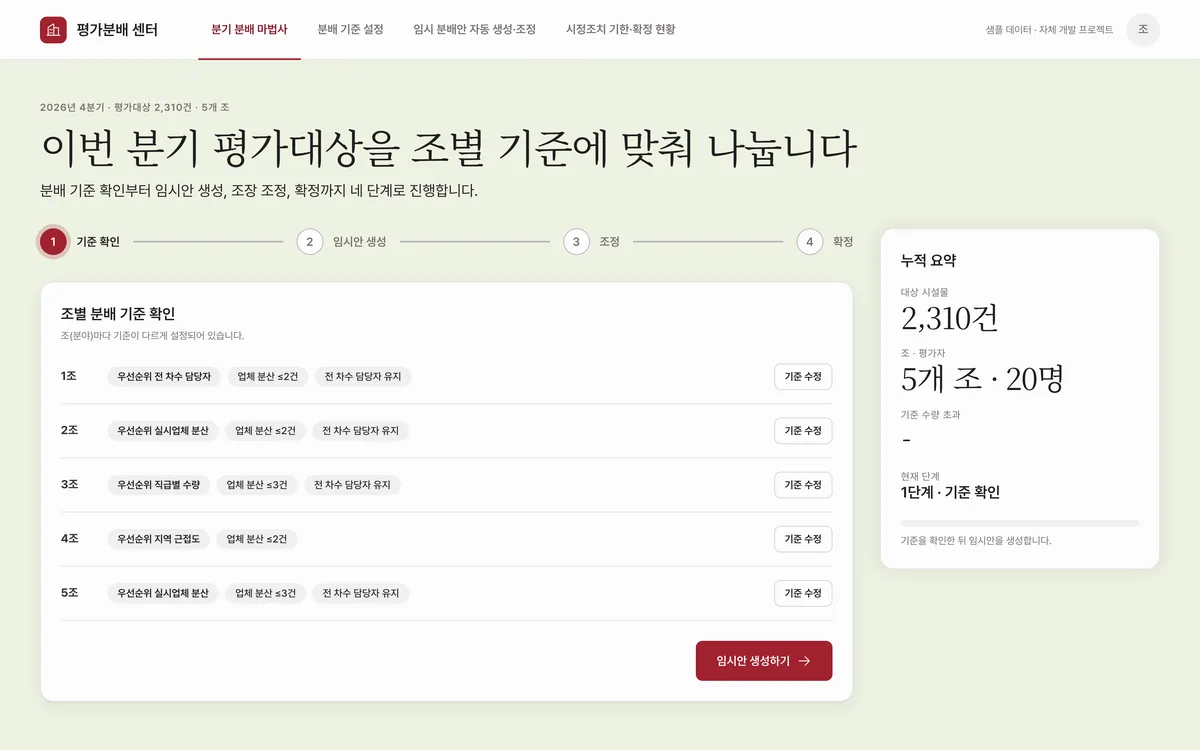Click 2조 chip 전 차수 담당자 유지
This screenshot has height=750, width=1200.
coord(361,431)
